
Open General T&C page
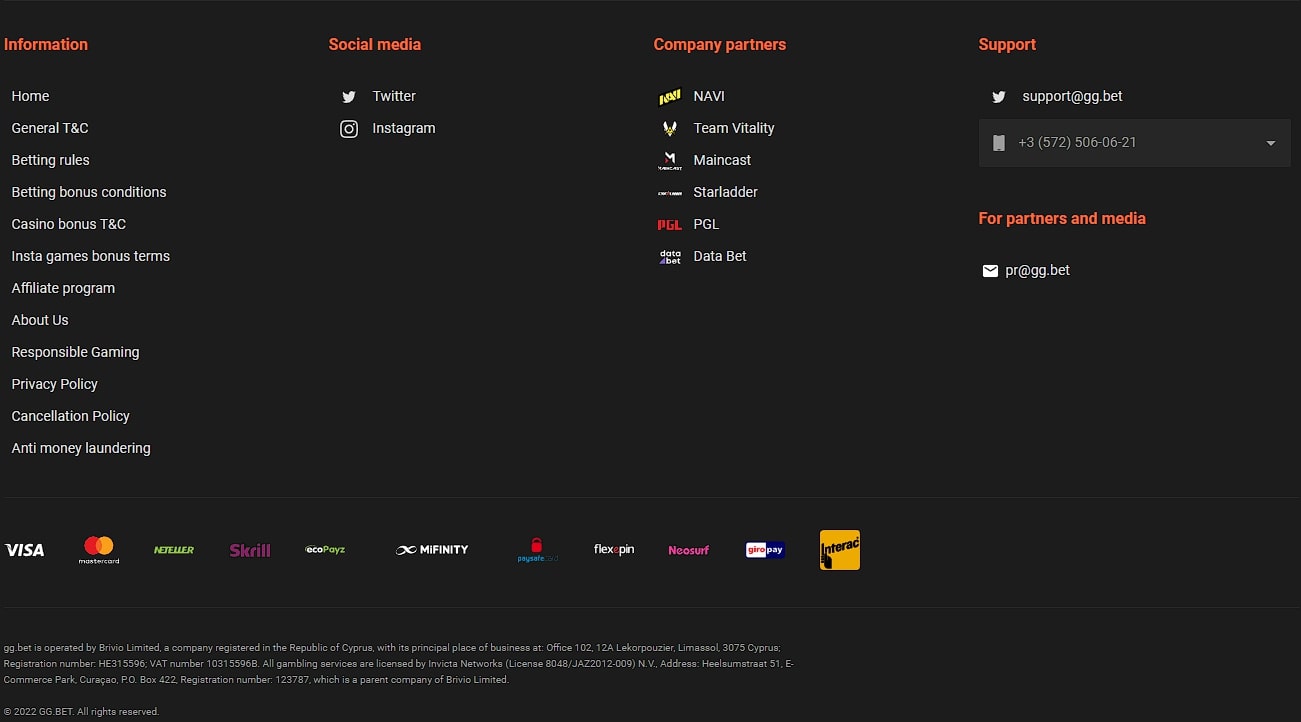tap(50, 129)
